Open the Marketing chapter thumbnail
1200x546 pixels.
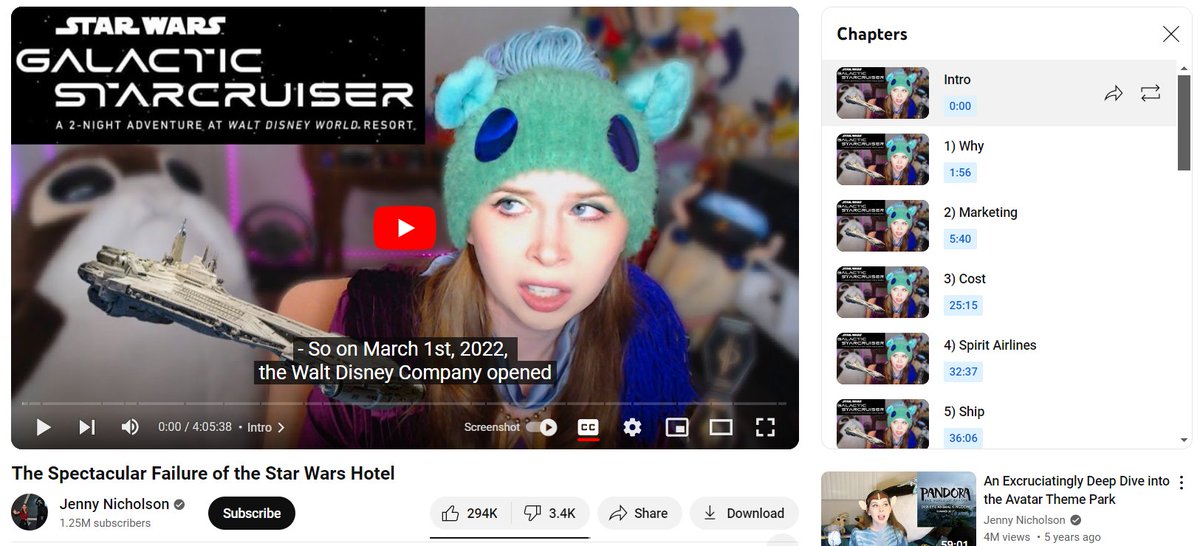point(883,226)
